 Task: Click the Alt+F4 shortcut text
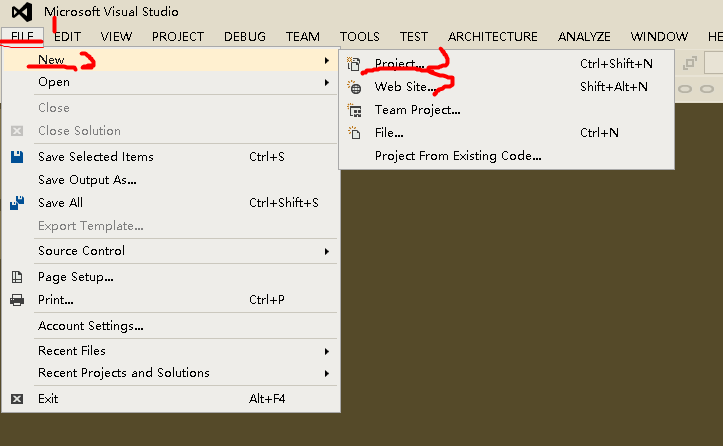267,399
